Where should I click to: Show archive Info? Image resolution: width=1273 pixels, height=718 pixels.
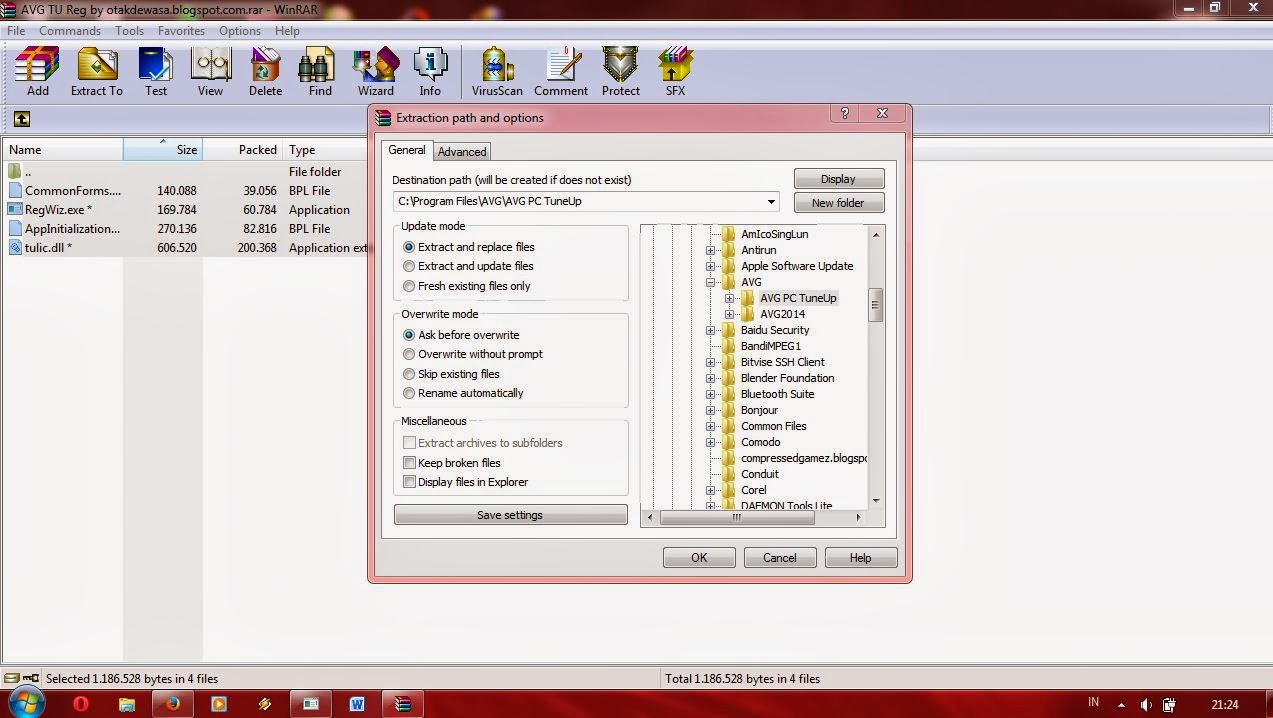tap(430, 72)
